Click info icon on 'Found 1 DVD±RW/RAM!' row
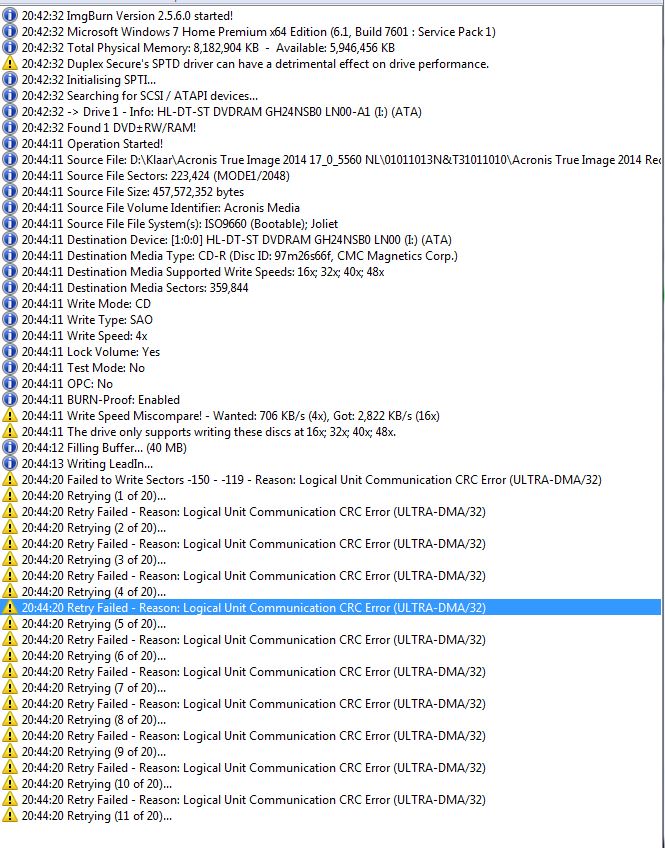 [x=10, y=128]
